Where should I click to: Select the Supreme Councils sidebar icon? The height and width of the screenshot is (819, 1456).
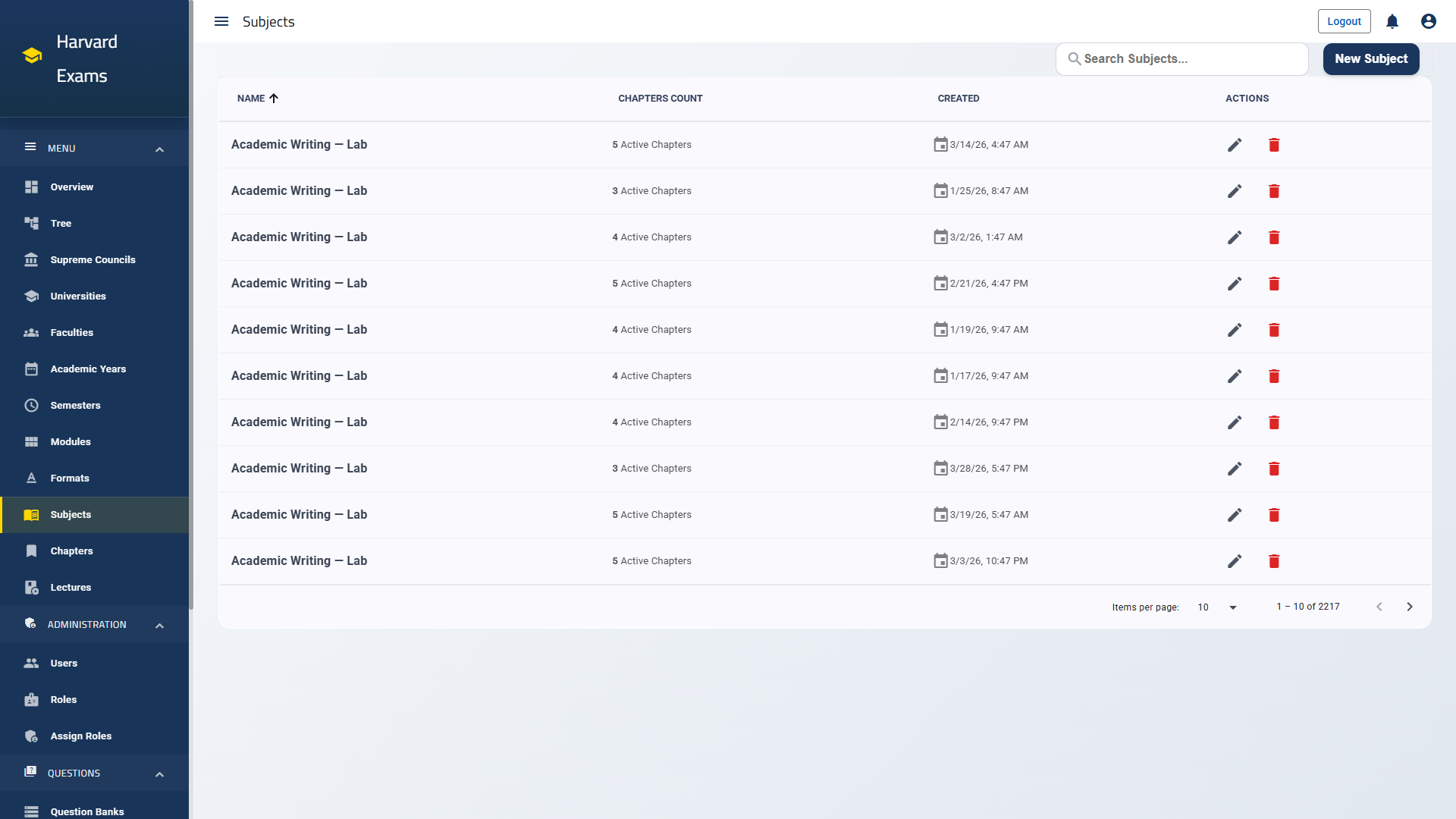tap(31, 259)
